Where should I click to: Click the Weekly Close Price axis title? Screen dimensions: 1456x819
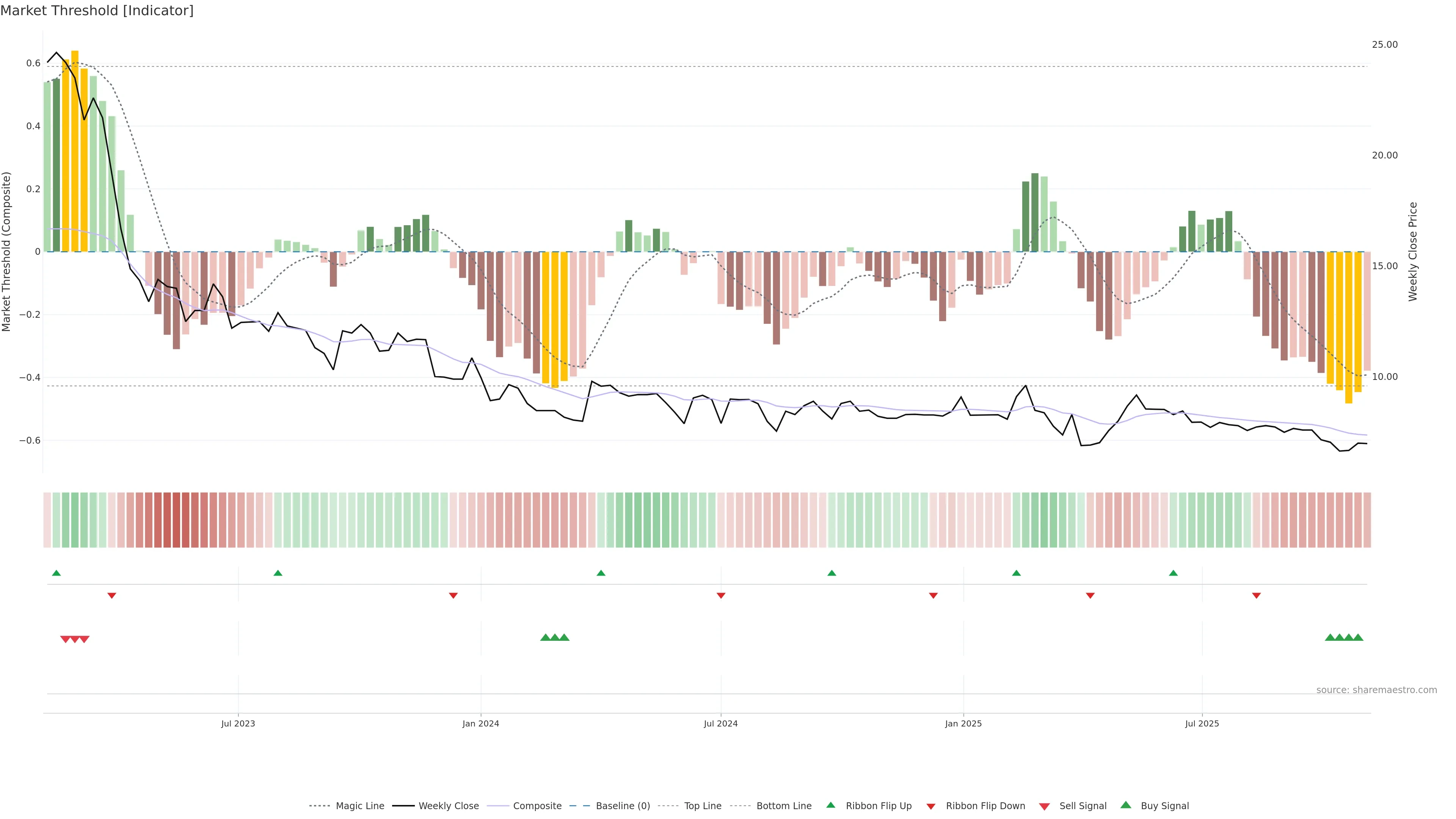pyautogui.click(x=1413, y=251)
